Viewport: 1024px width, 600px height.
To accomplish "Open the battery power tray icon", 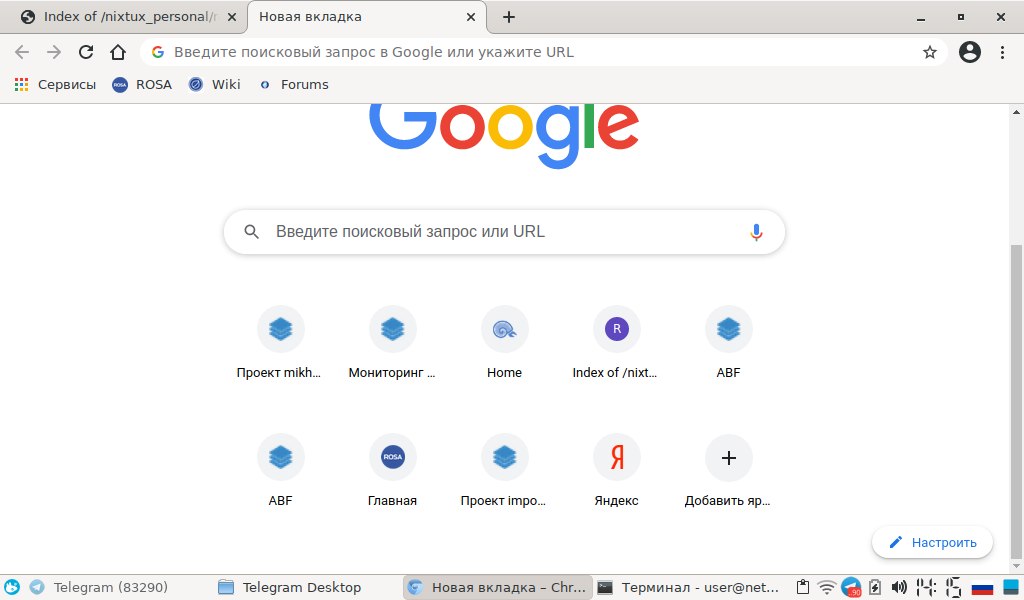I will (875, 587).
